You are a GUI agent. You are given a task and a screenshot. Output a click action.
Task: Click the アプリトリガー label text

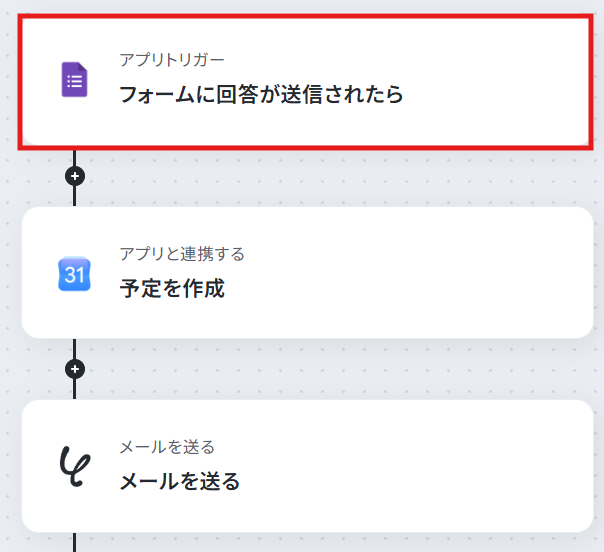click(172, 60)
